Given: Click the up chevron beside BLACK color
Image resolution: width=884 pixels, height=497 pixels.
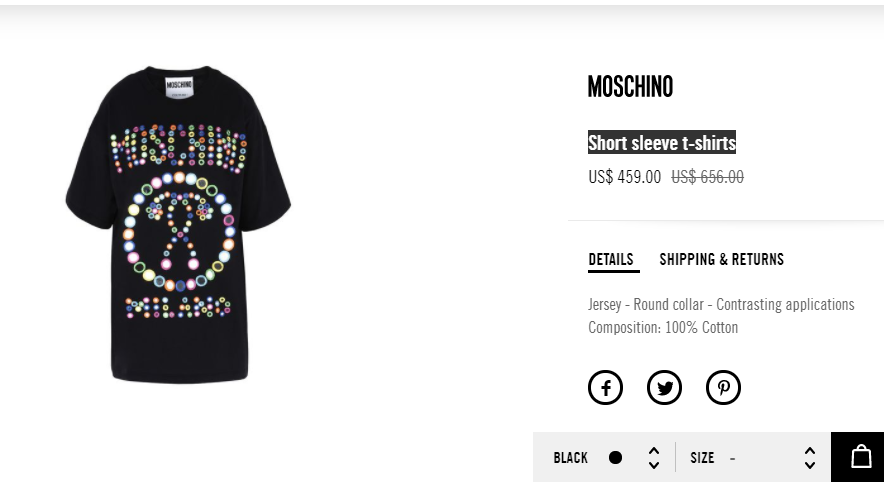Looking at the screenshot, I should 654,450.
